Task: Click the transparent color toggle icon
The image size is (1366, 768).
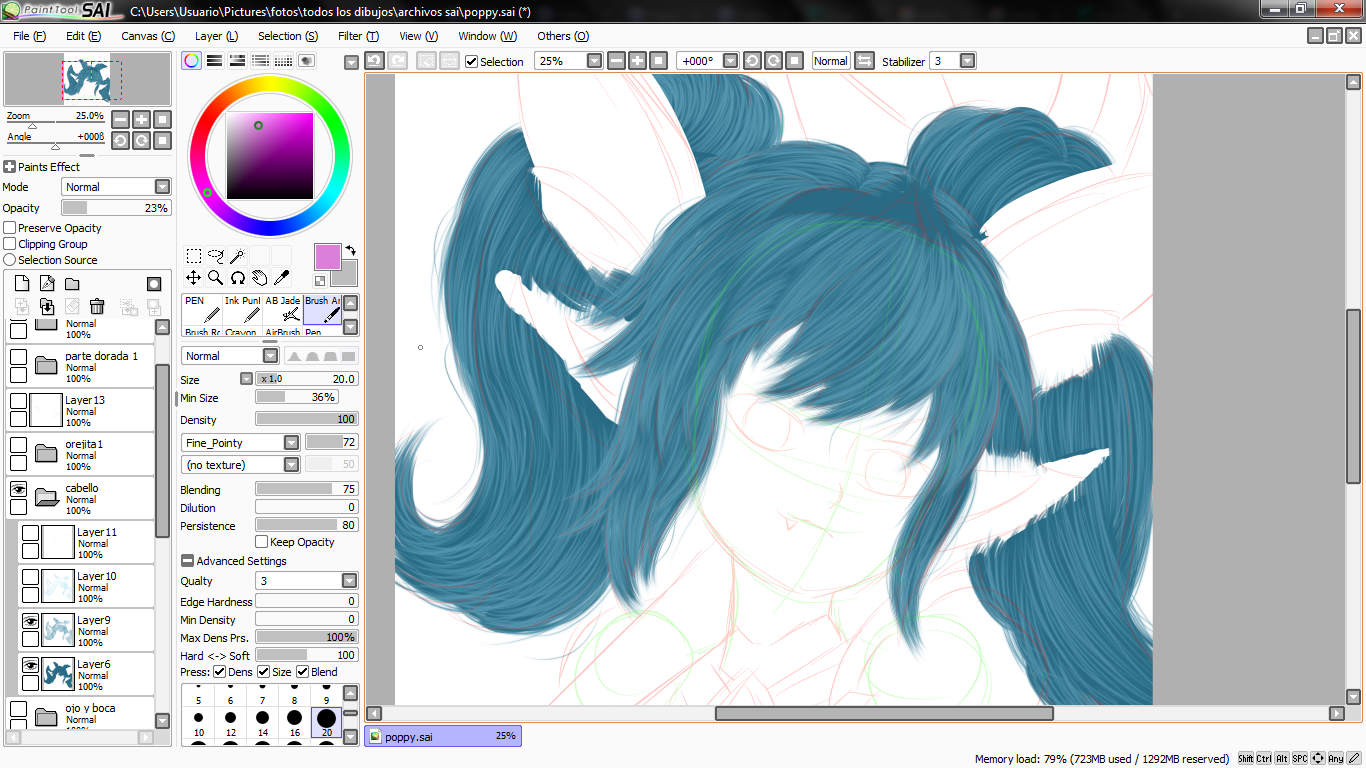Action: point(320,281)
